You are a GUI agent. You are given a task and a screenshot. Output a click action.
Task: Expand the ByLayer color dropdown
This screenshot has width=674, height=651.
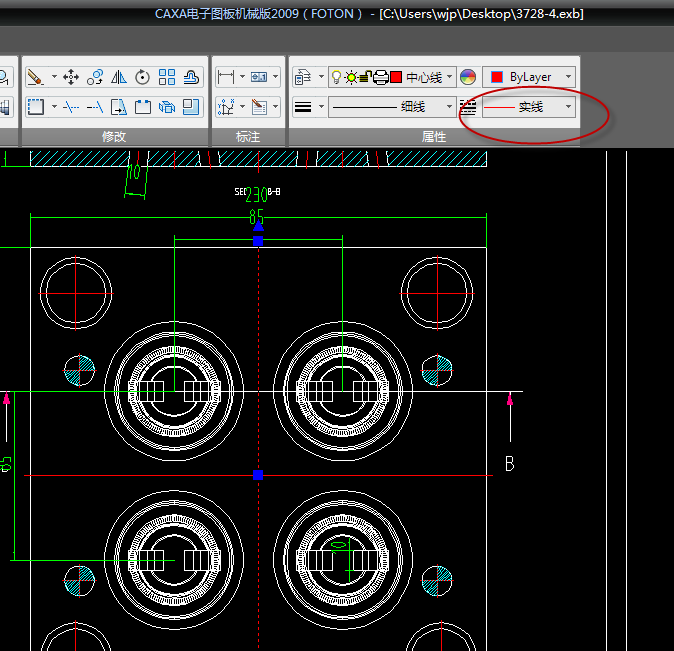click(568, 77)
